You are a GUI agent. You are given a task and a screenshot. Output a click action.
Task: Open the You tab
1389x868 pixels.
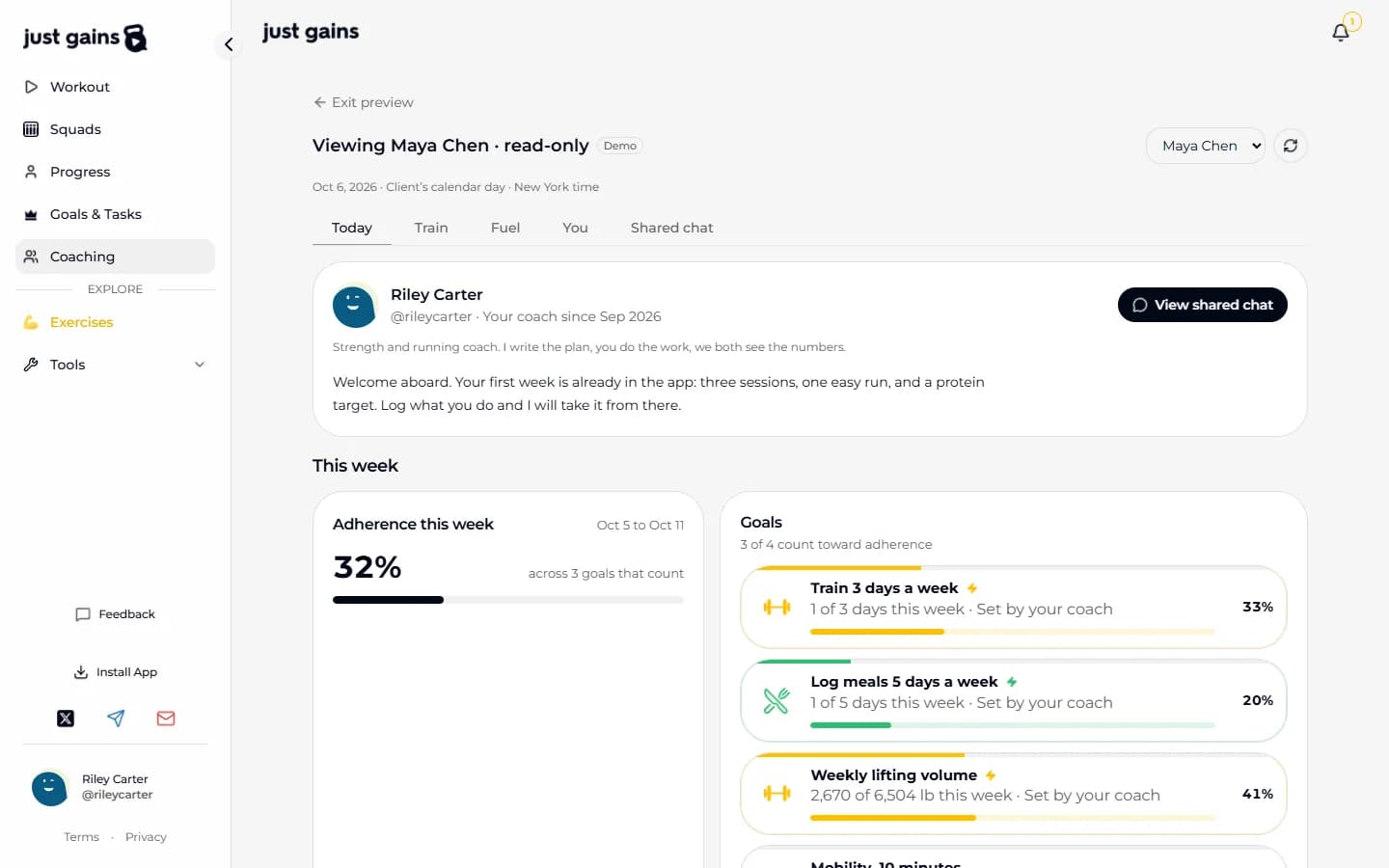pos(575,228)
